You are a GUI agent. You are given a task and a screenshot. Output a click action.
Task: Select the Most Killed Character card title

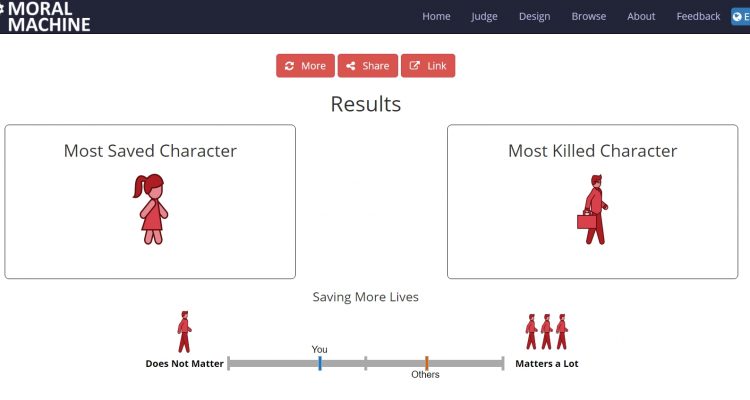pos(592,151)
